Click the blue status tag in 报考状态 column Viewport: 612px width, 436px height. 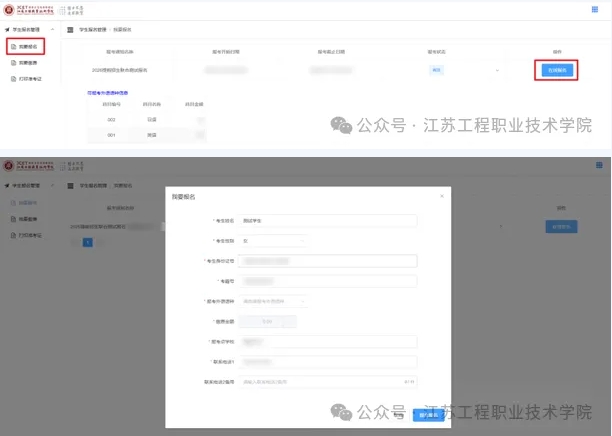tap(436, 70)
